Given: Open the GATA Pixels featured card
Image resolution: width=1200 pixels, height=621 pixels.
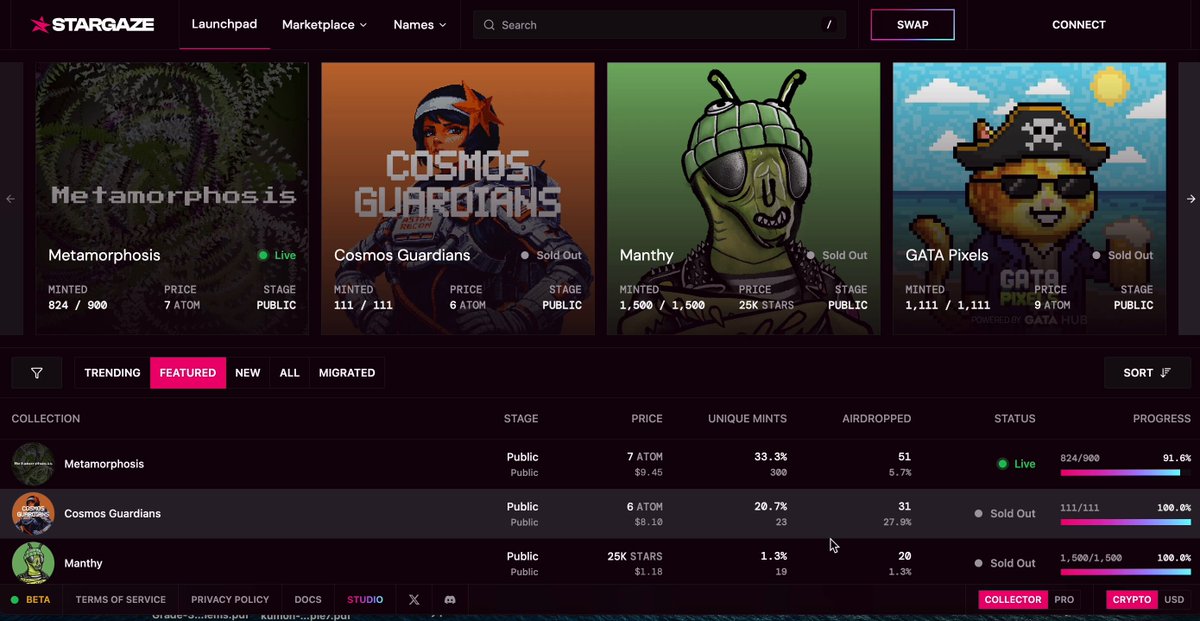Looking at the screenshot, I should pyautogui.click(x=1030, y=199).
